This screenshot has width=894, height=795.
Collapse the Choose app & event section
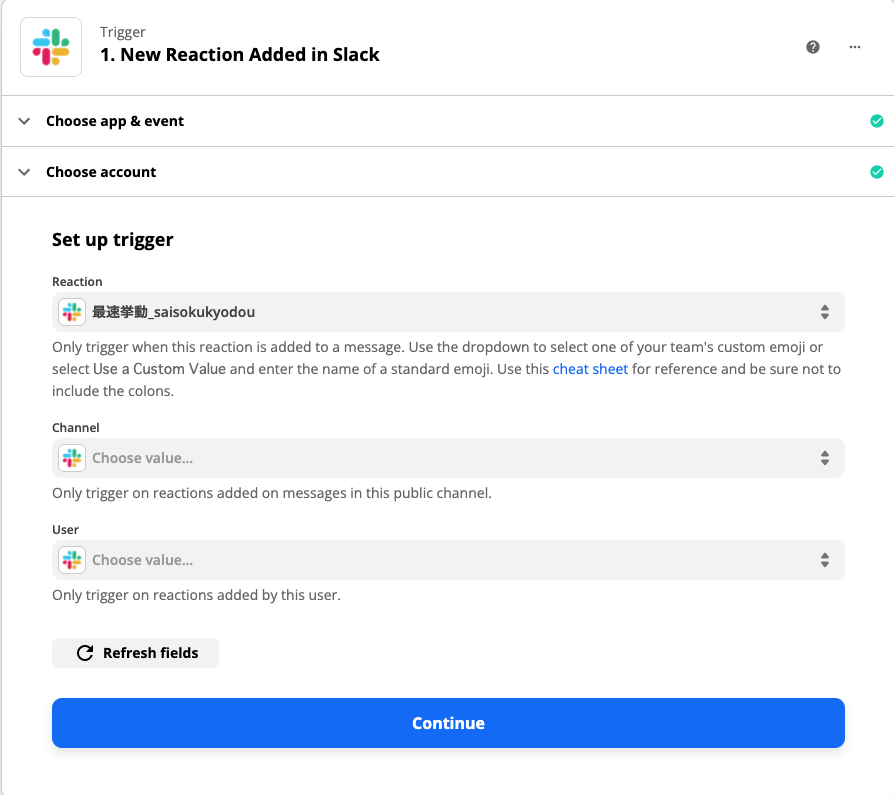(x=24, y=120)
